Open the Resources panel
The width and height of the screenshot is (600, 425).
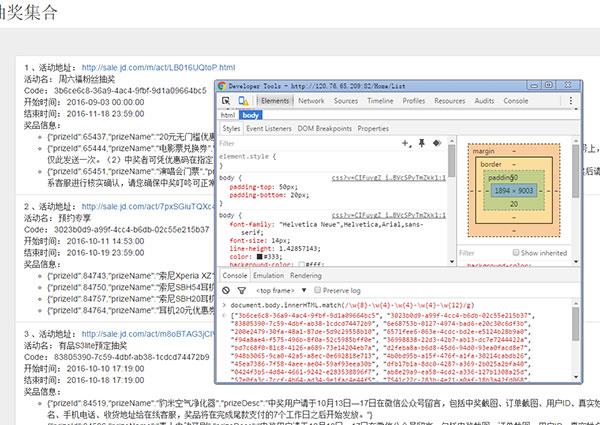click(x=450, y=101)
